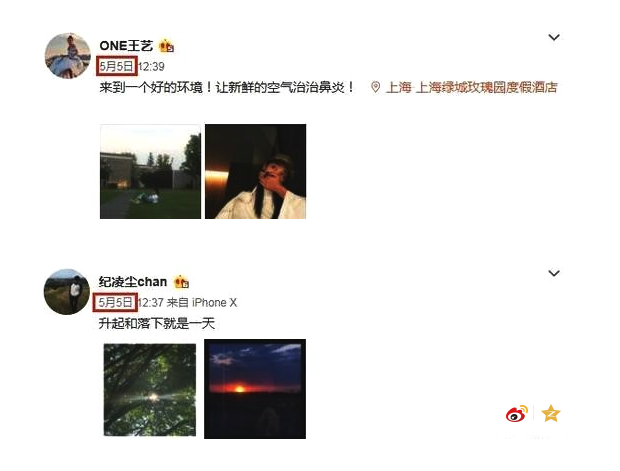Click 来自 iPhone X source link
The image size is (620, 471).
click(202, 303)
